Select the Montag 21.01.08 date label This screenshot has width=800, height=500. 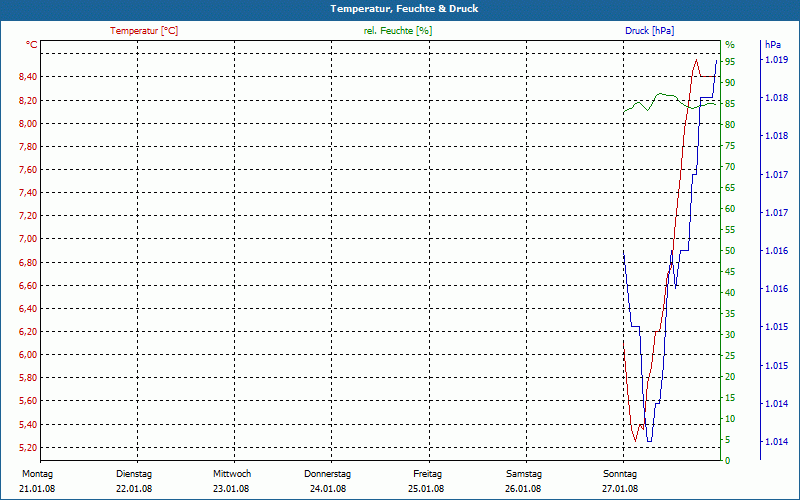[x=37, y=481]
